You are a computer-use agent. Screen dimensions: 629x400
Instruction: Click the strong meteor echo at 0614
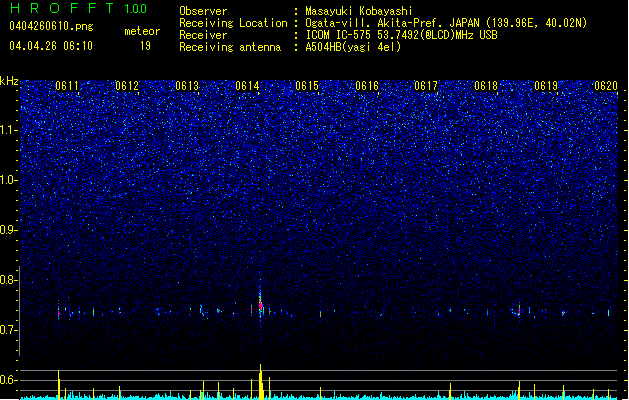pos(260,304)
